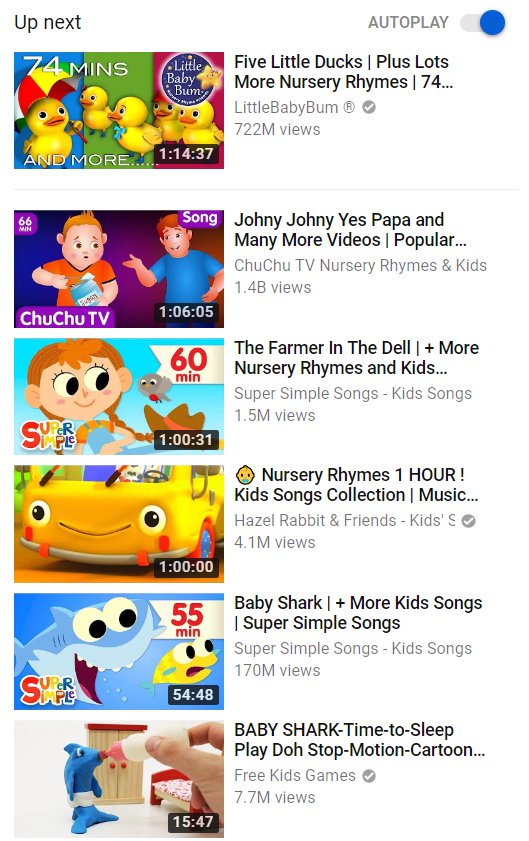Viewport: 529px width, 841px height.
Task: Click the baby emoji in Nursery Rhymes title
Action: 245,475
